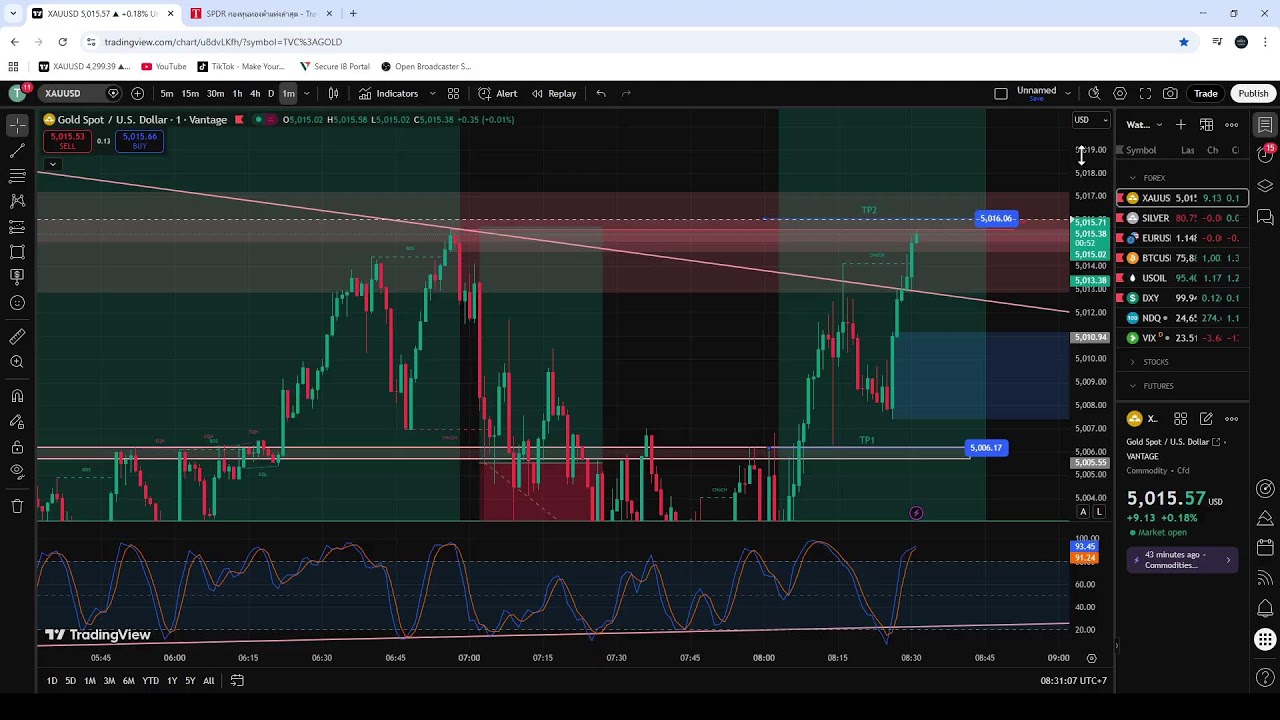The width and height of the screenshot is (1280, 720).
Task: Open the watchlist more options menu
Action: point(1232,125)
